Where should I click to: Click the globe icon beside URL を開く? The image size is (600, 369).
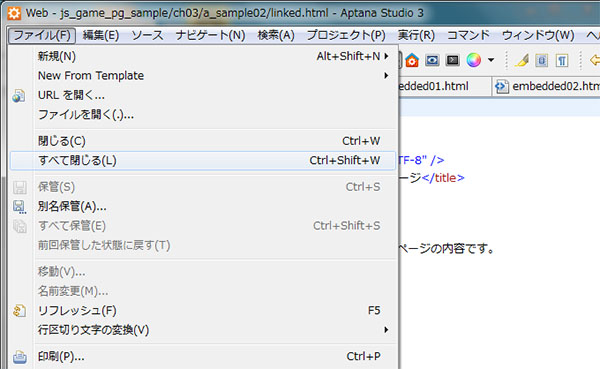point(19,96)
